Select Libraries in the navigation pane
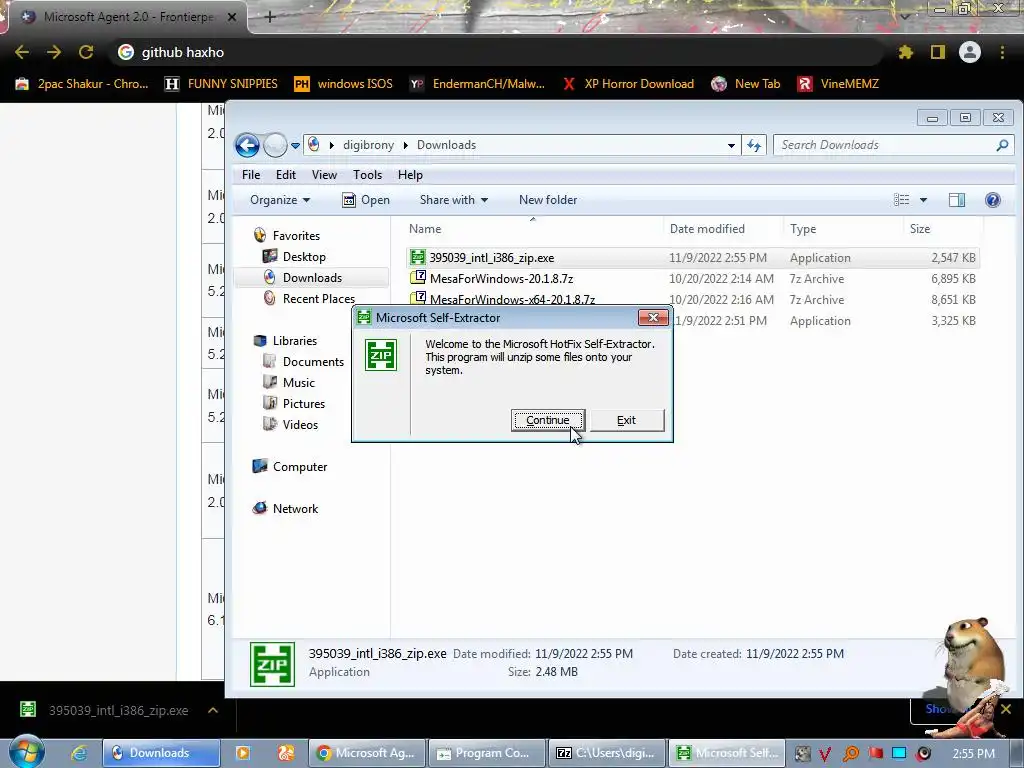This screenshot has width=1024, height=768. [x=295, y=341]
